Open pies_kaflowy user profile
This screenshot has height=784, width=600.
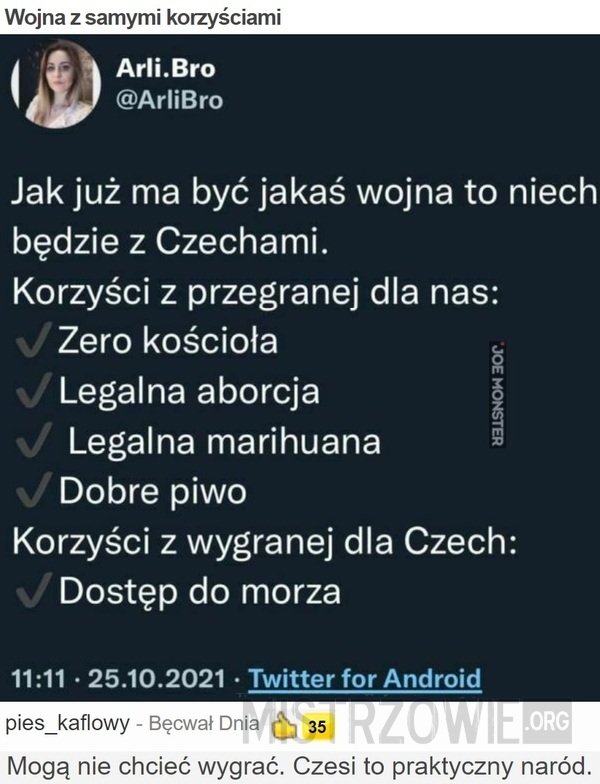[x=68, y=724]
